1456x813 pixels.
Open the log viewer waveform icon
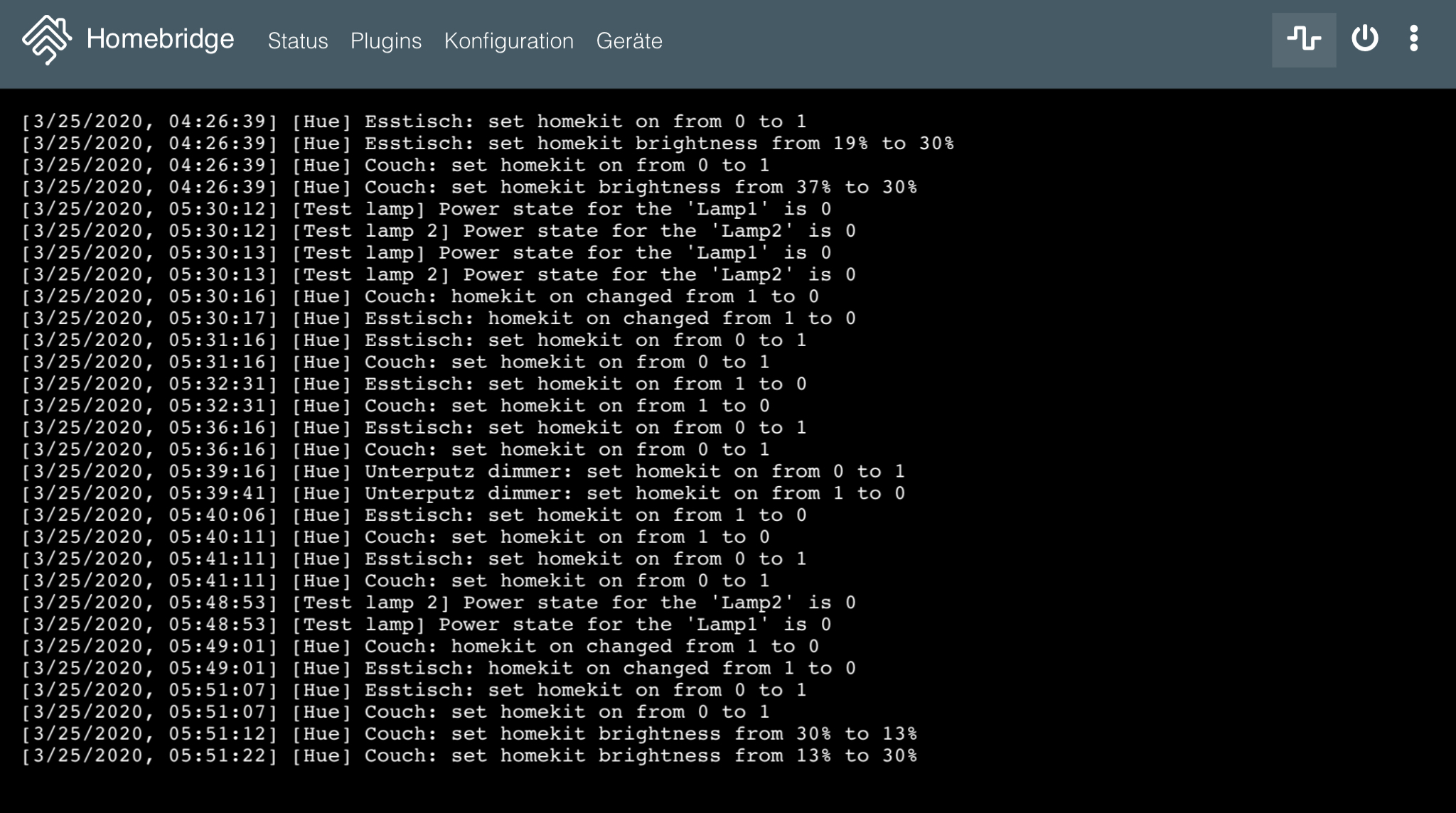[x=1303, y=39]
